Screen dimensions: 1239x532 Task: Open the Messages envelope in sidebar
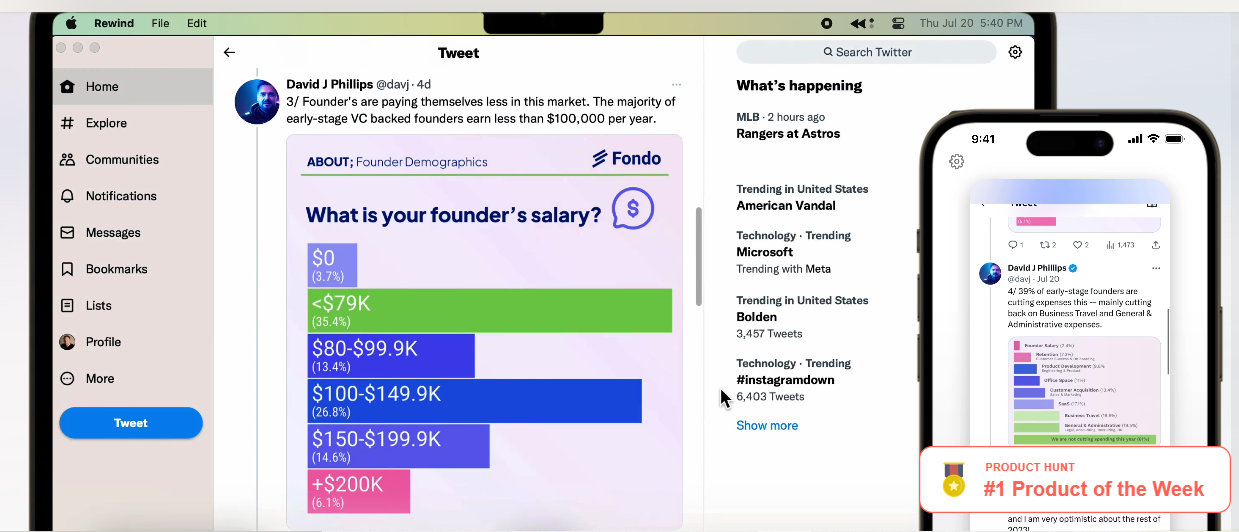(x=67, y=232)
